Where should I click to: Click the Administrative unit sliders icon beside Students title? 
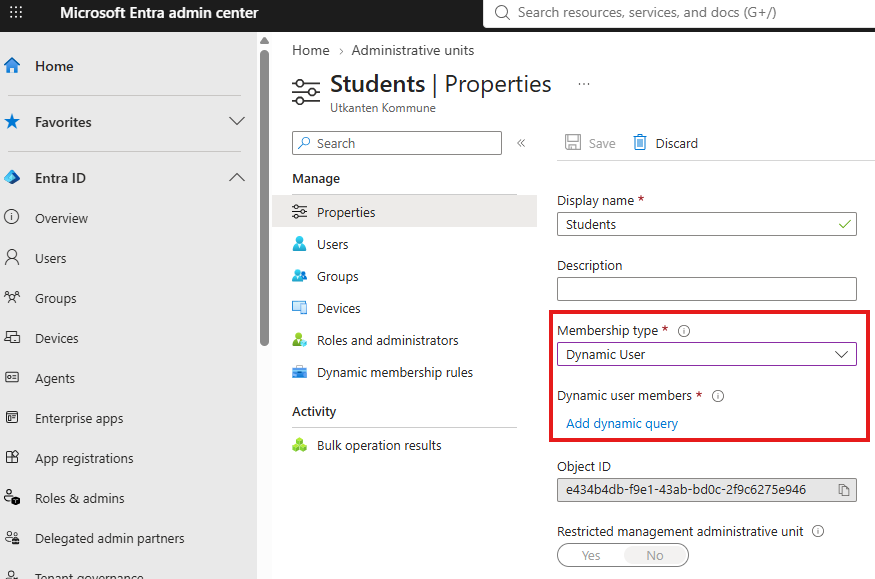click(x=306, y=91)
